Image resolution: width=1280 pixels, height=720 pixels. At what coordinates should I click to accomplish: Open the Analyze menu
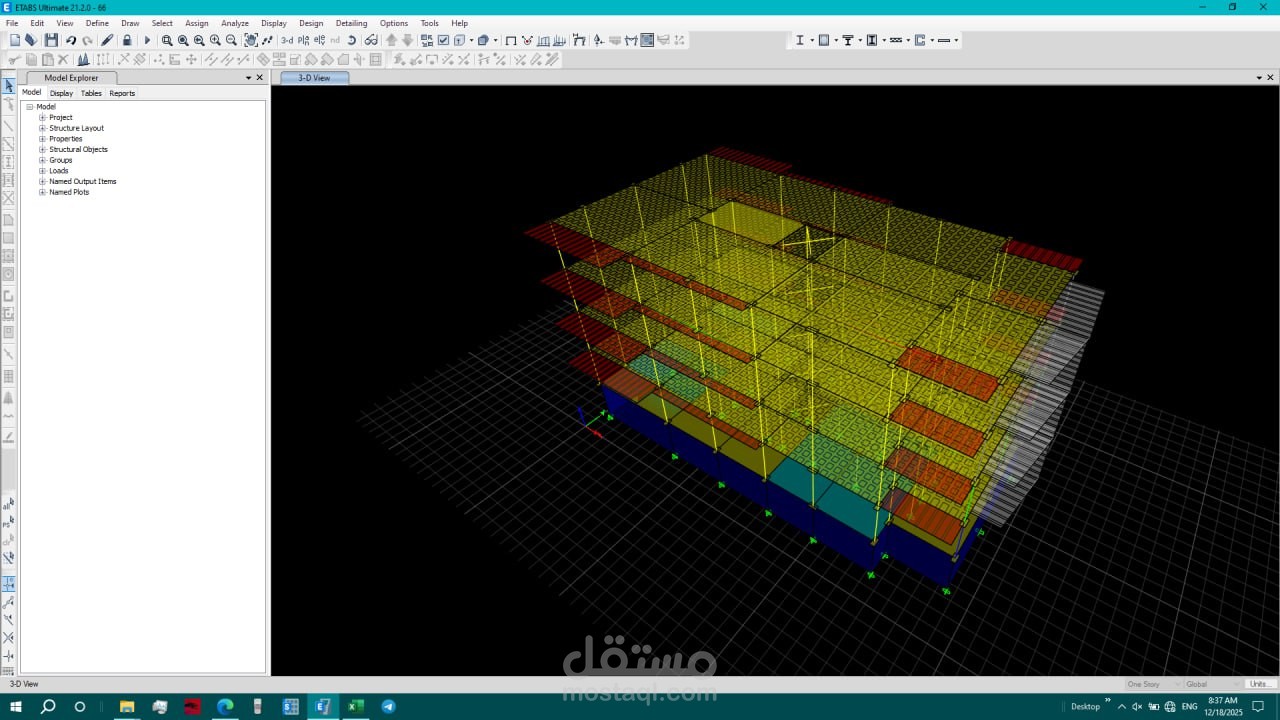coord(235,23)
